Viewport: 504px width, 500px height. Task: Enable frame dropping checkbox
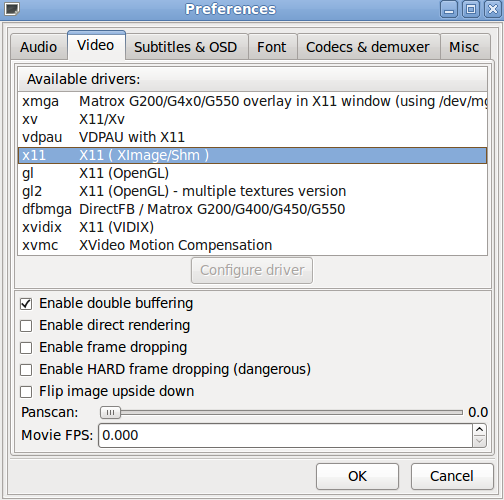click(26, 348)
